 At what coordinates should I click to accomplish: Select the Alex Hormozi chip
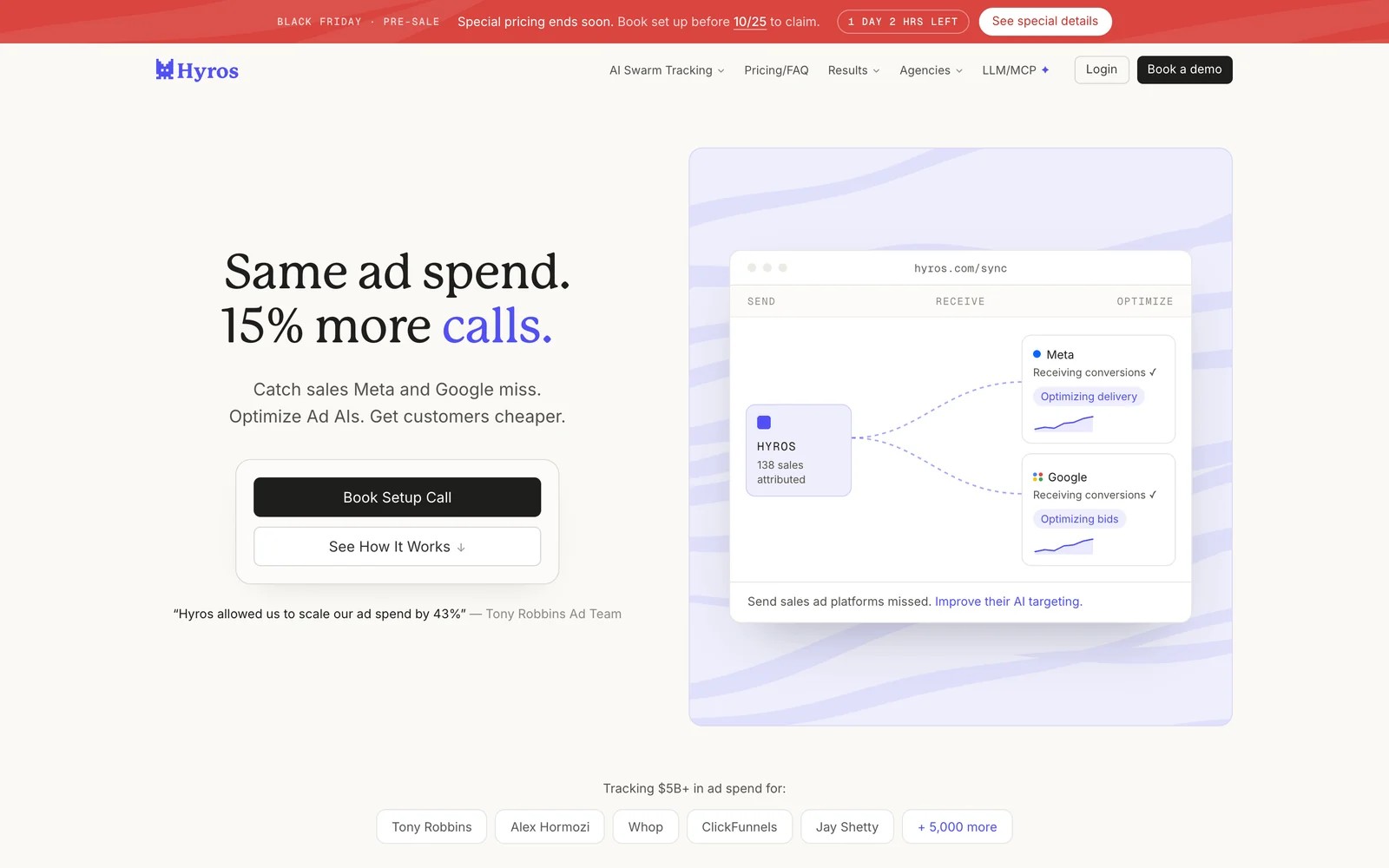[550, 827]
